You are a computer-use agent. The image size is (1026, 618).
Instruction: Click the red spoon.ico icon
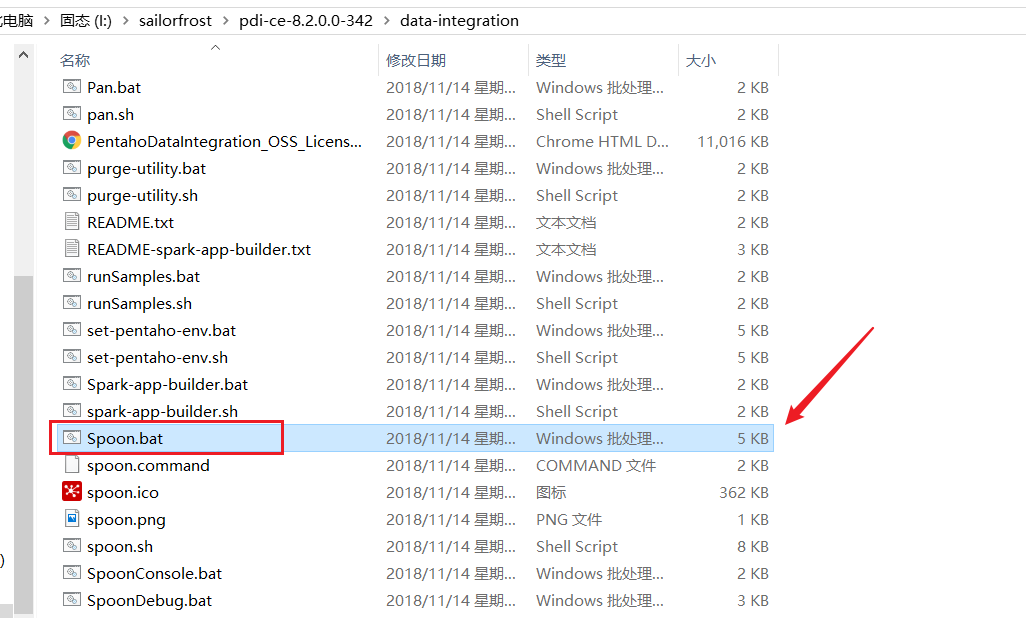pyautogui.click(x=71, y=491)
